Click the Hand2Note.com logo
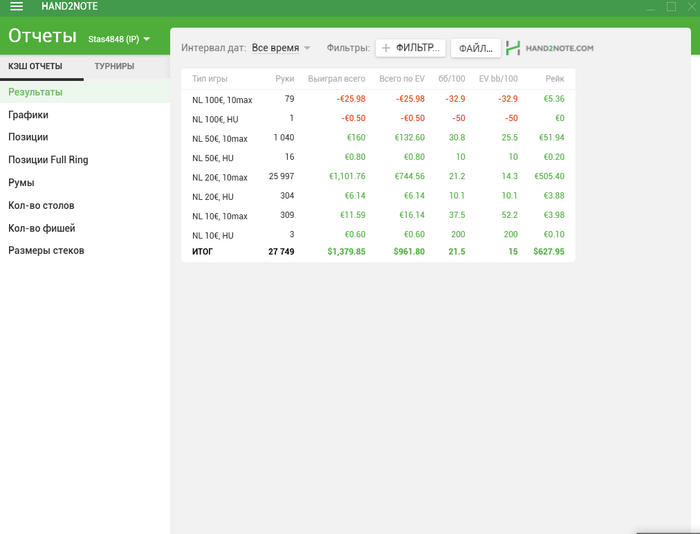 (x=550, y=48)
